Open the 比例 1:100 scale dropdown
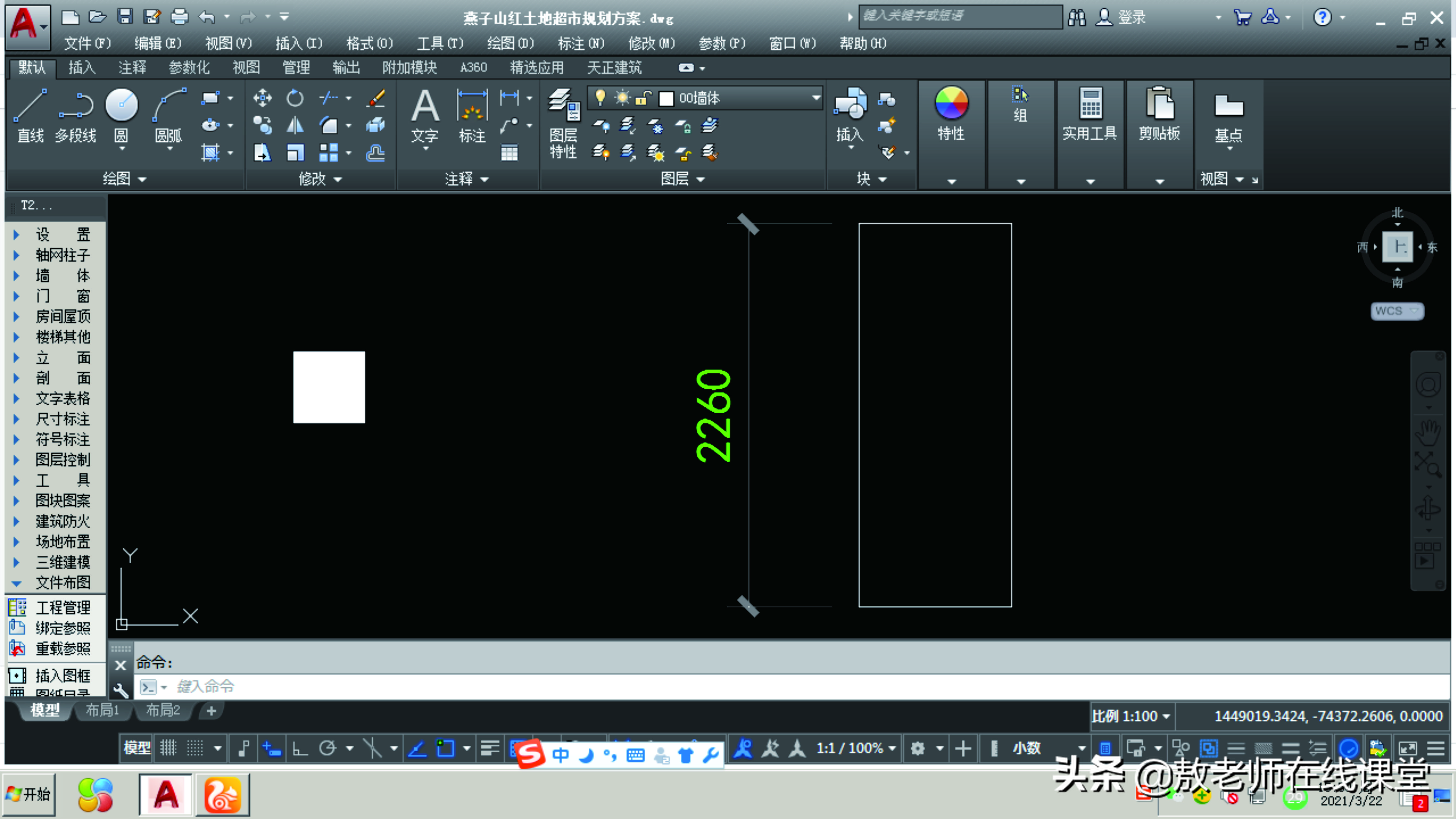Viewport: 1456px width, 819px height. [x=1131, y=716]
